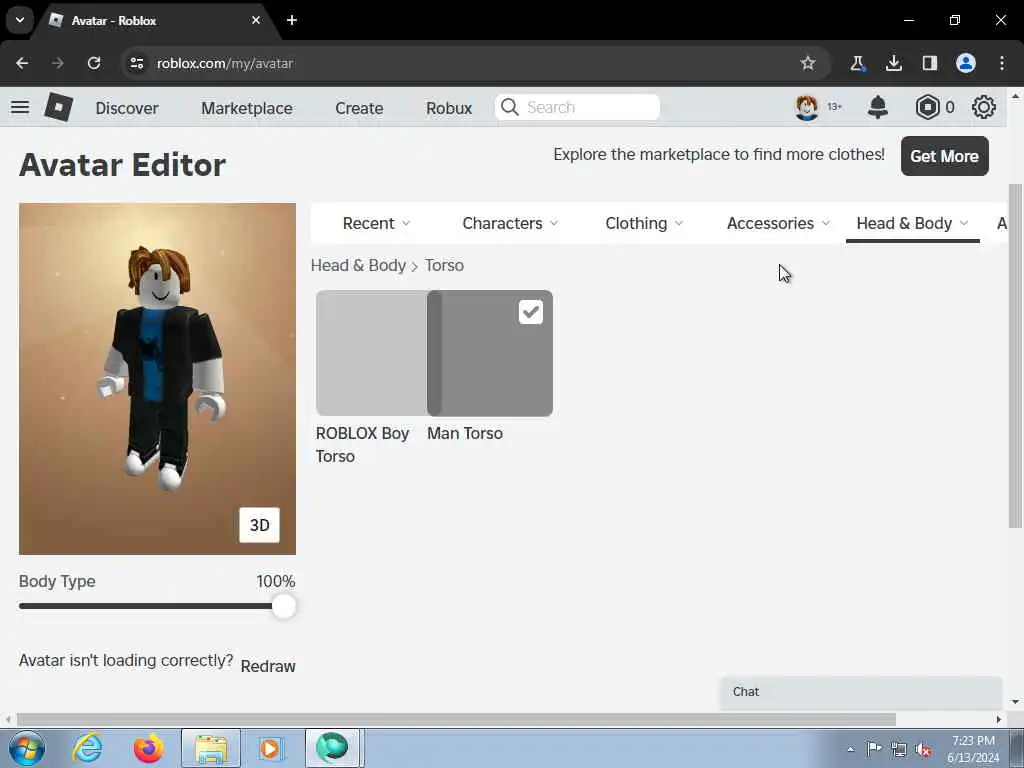Go back to the previous page
The height and width of the screenshot is (768, 1024).
pos(22,63)
